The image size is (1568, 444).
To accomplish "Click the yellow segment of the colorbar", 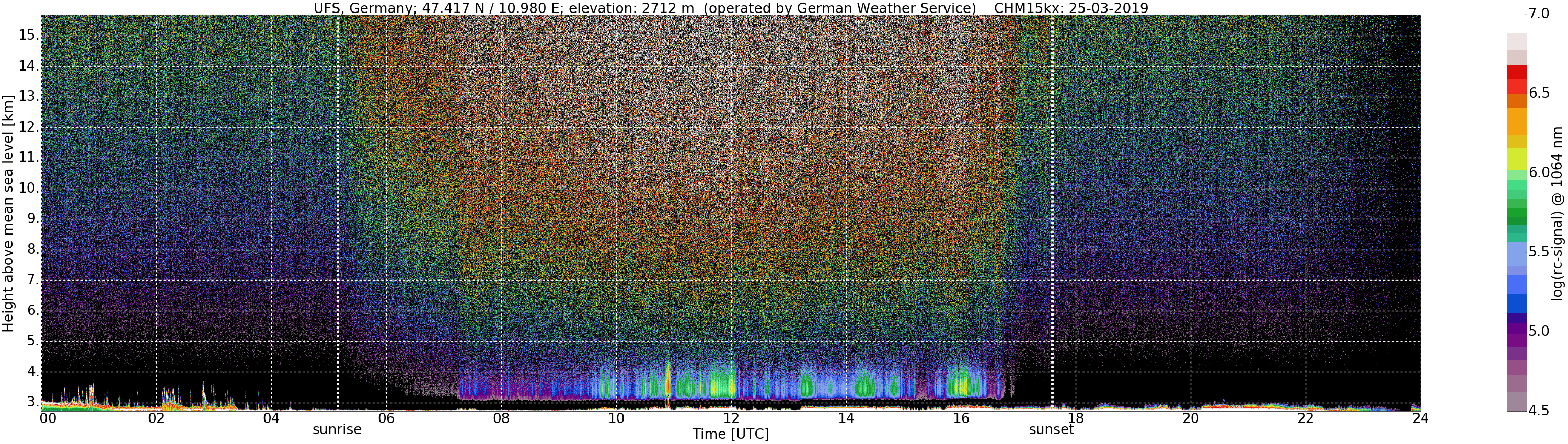I will tap(1516, 159).
